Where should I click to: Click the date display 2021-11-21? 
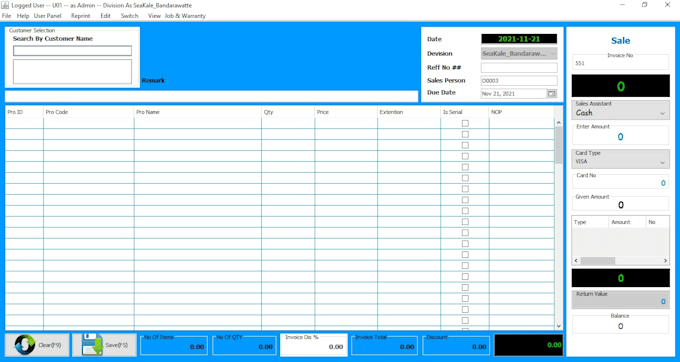coord(519,39)
